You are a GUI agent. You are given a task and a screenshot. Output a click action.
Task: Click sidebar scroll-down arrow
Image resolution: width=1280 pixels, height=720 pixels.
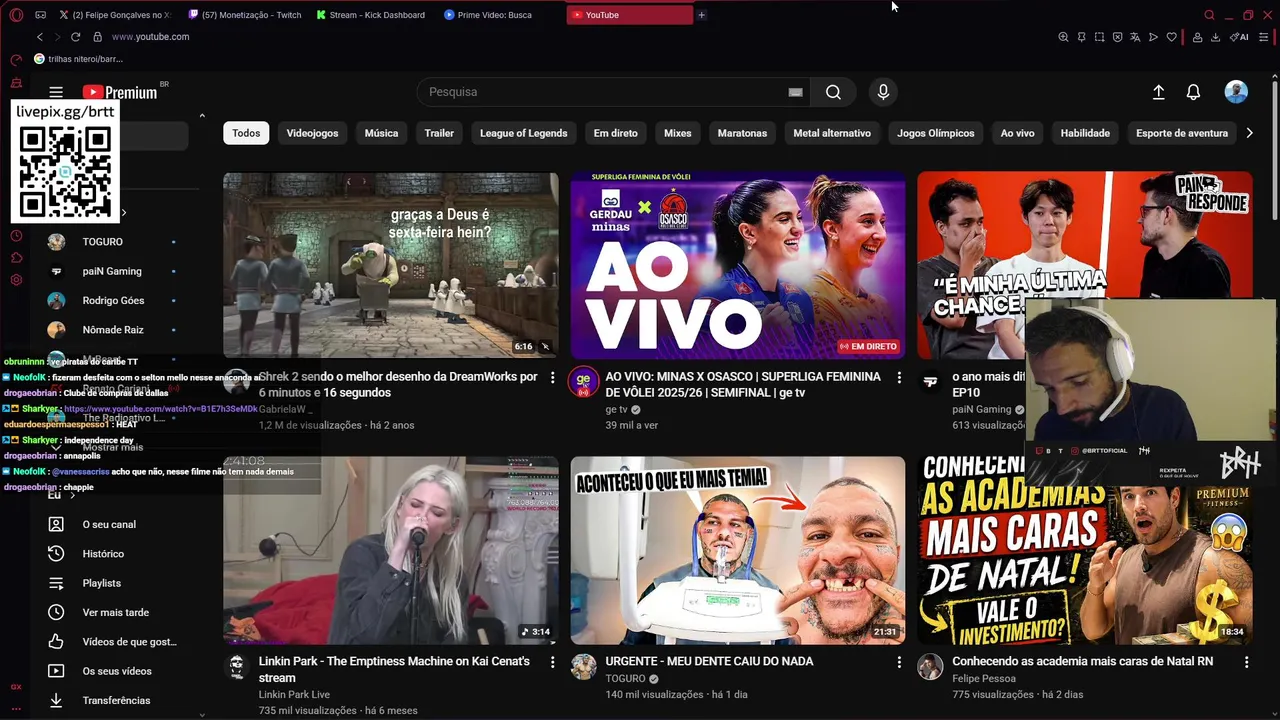click(x=202, y=714)
